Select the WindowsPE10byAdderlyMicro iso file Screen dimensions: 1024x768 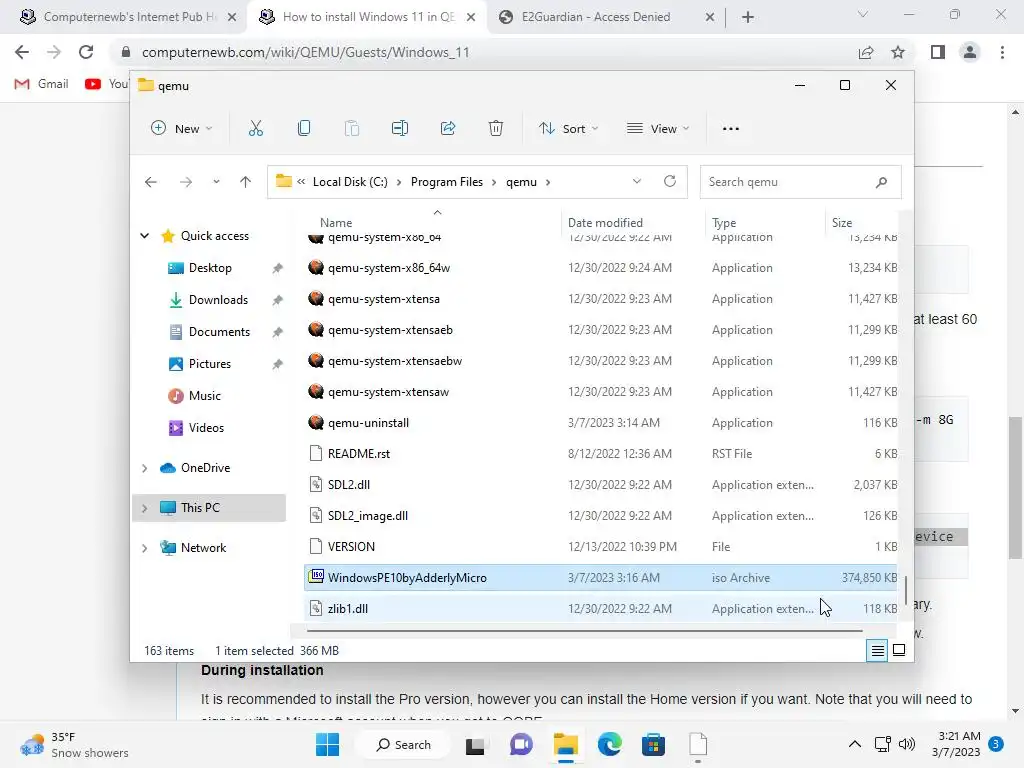[601, 578]
